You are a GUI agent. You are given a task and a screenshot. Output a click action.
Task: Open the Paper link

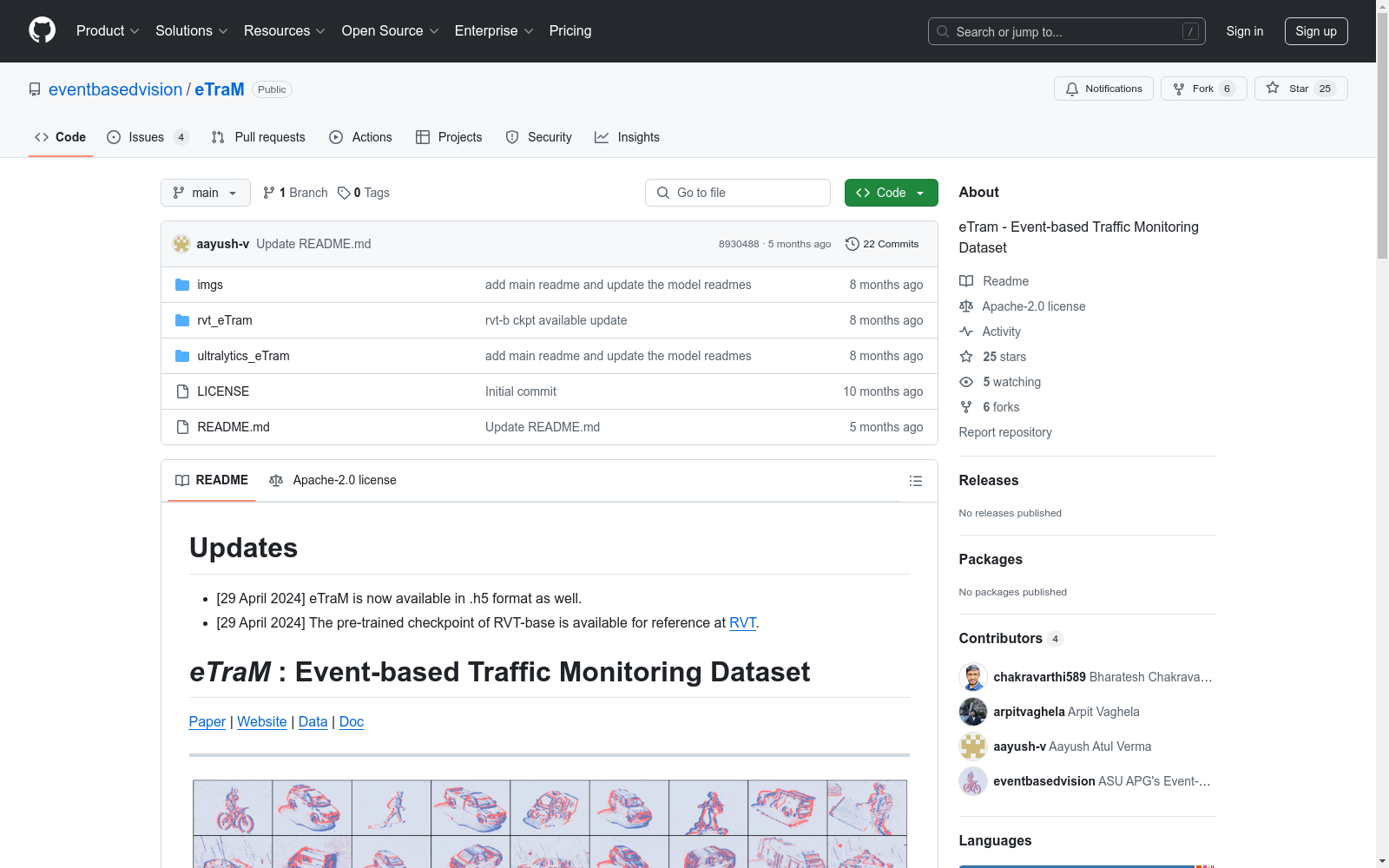[x=207, y=721]
